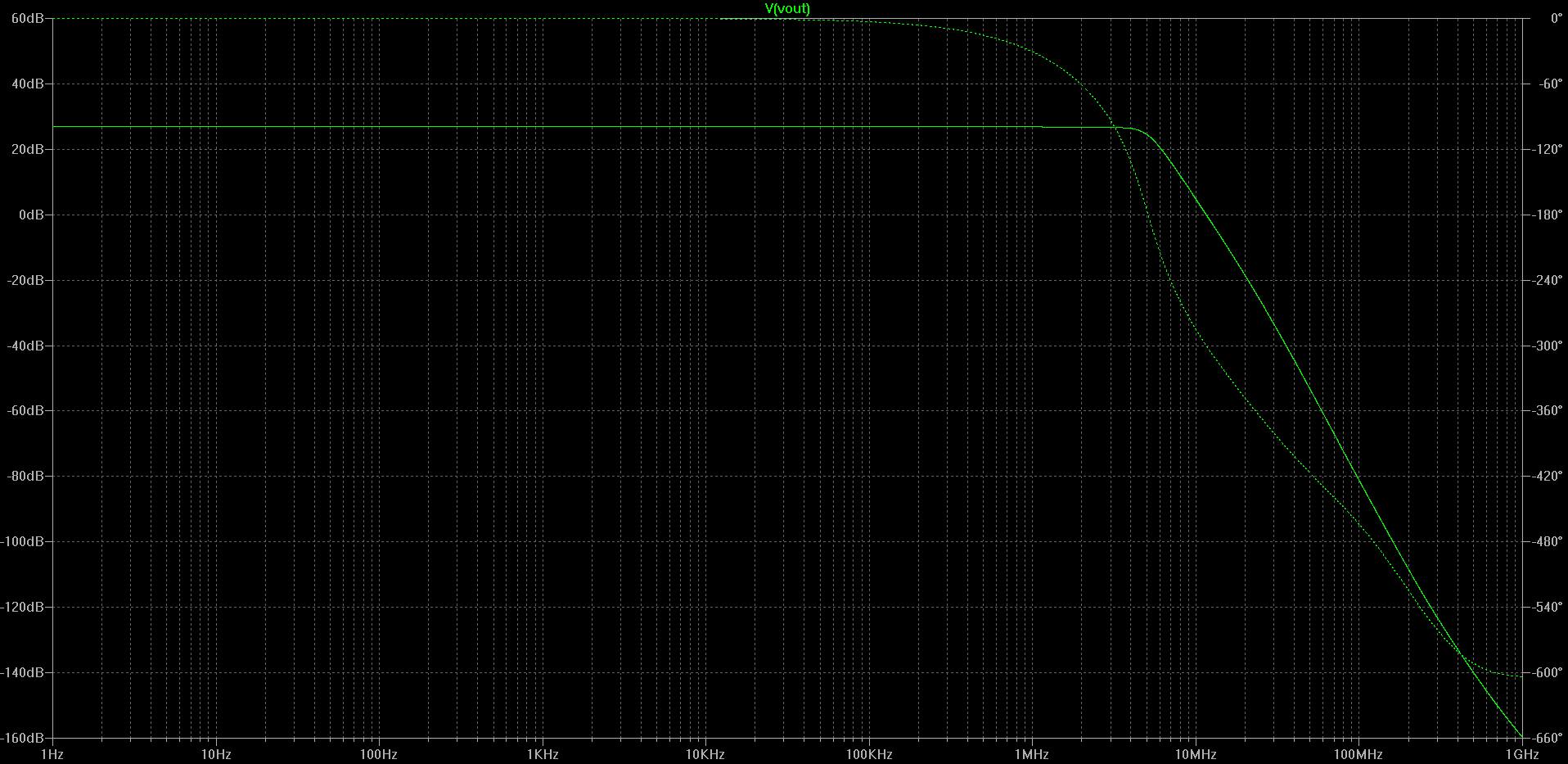
Task: Click the -80dB left axis label
Action: coord(26,476)
